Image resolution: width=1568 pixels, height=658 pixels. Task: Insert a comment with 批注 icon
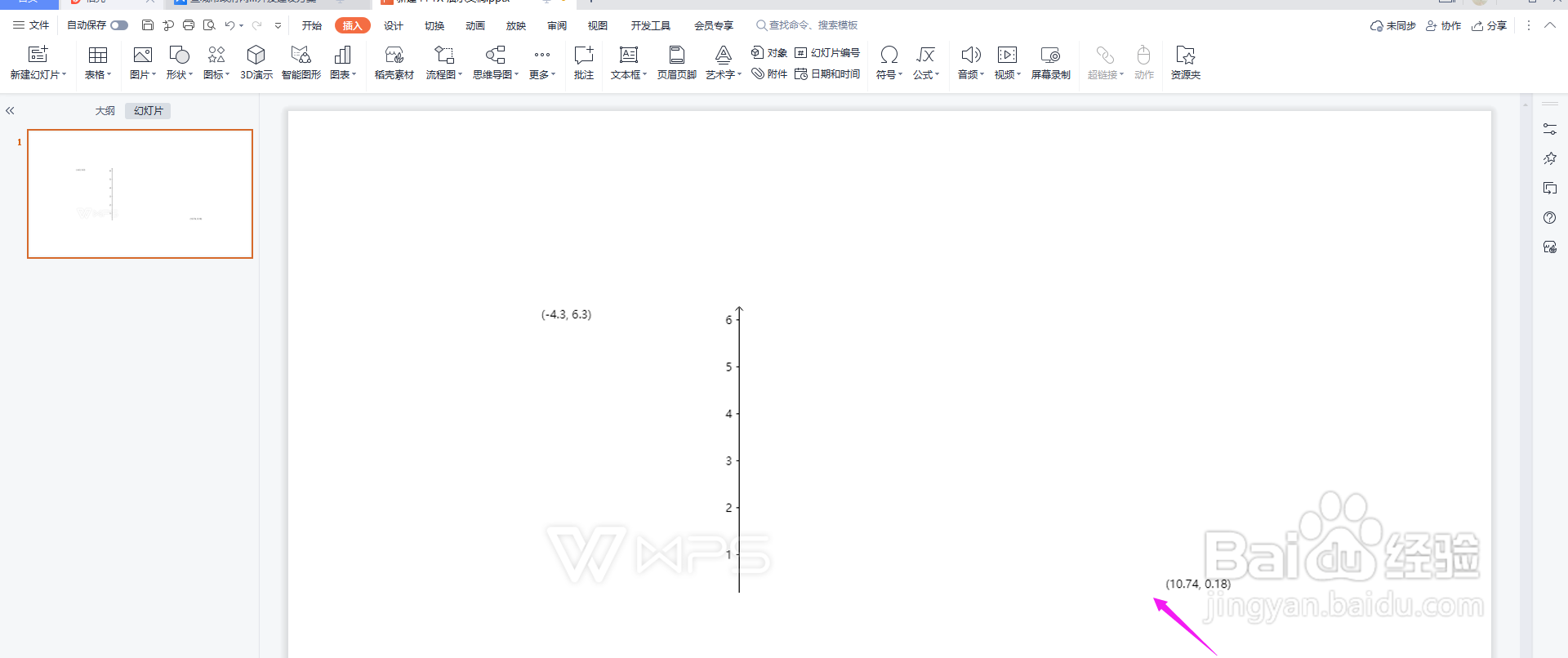[x=584, y=55]
